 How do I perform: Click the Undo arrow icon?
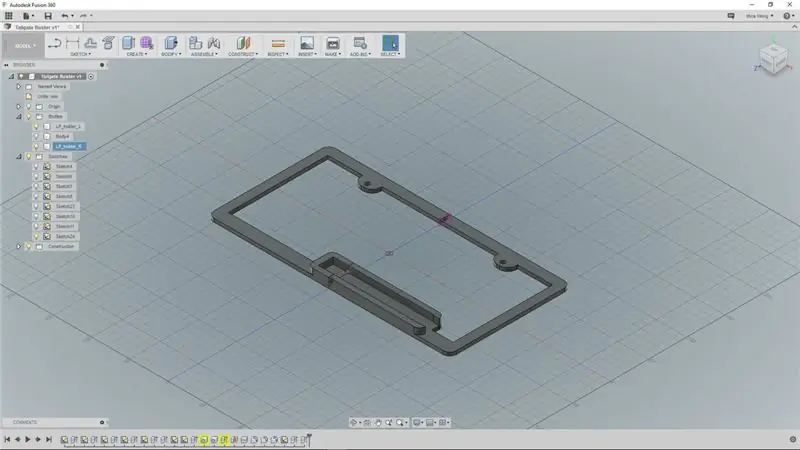click(65, 16)
